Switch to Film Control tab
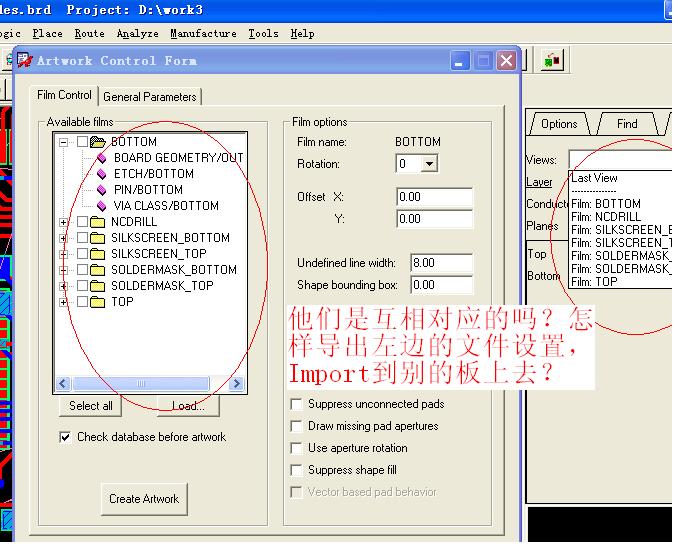The image size is (674, 544). pos(64,95)
